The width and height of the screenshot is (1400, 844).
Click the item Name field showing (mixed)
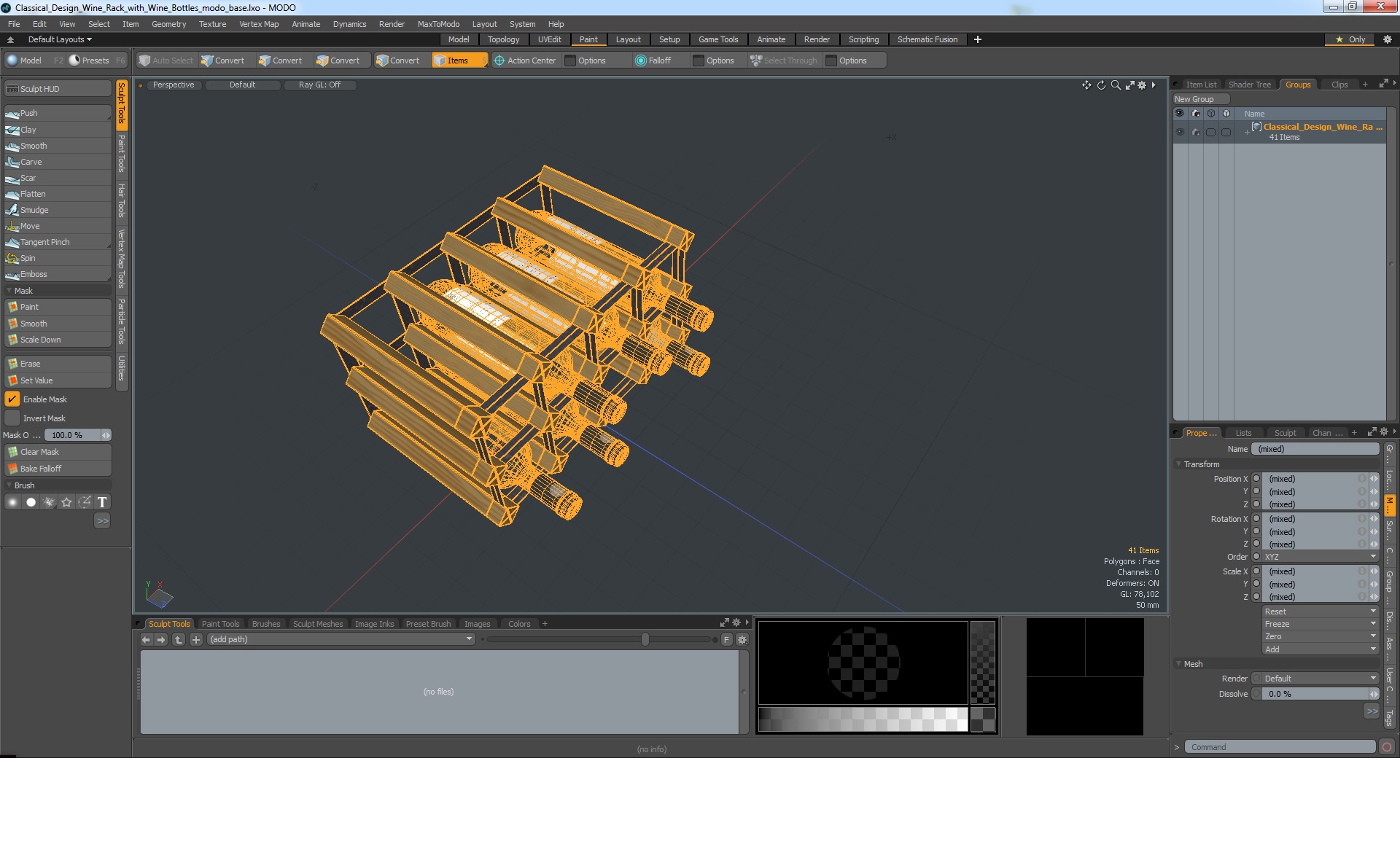pyautogui.click(x=1315, y=449)
